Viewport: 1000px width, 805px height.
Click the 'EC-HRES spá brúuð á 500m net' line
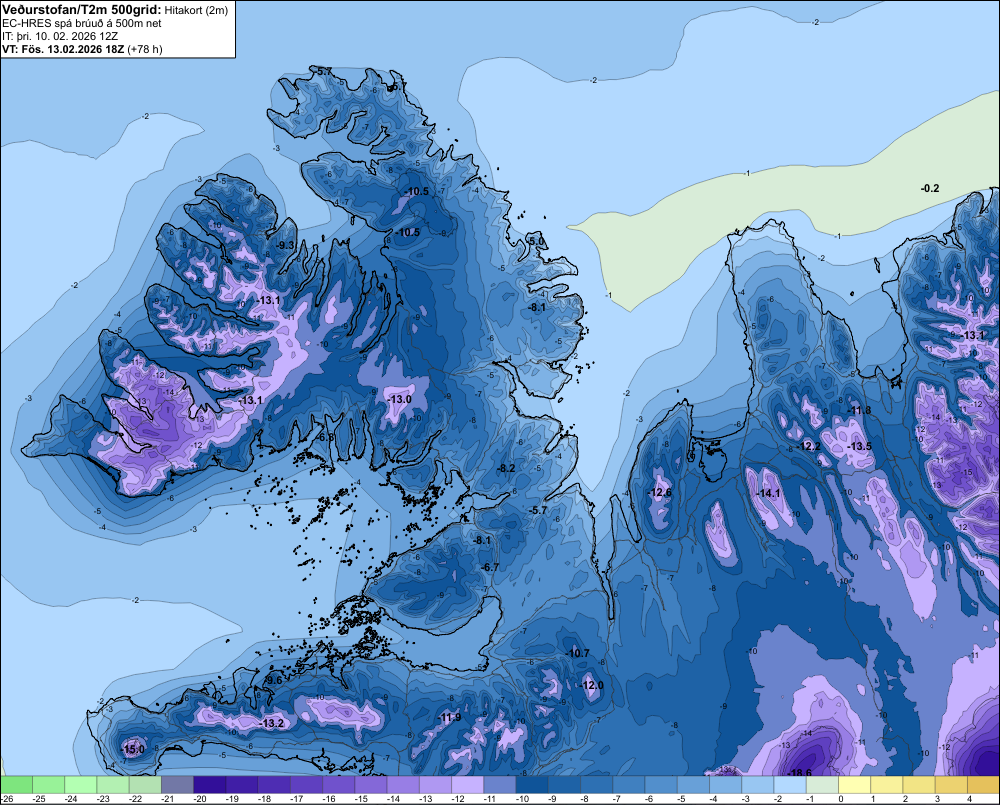tap(82, 23)
